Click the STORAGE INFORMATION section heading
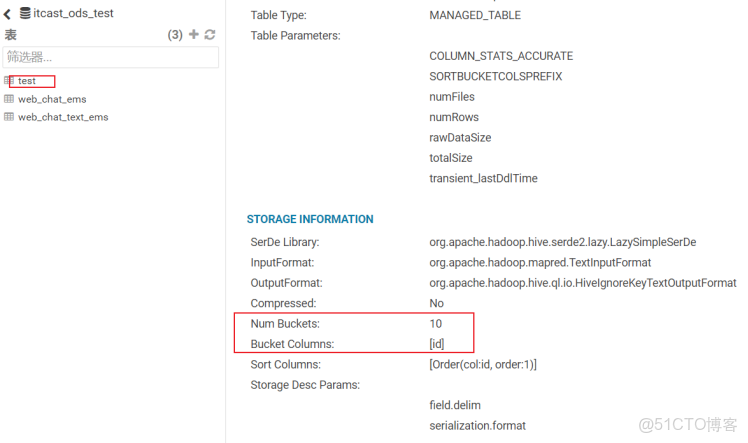Screen dimensions: 748x443 310,219
